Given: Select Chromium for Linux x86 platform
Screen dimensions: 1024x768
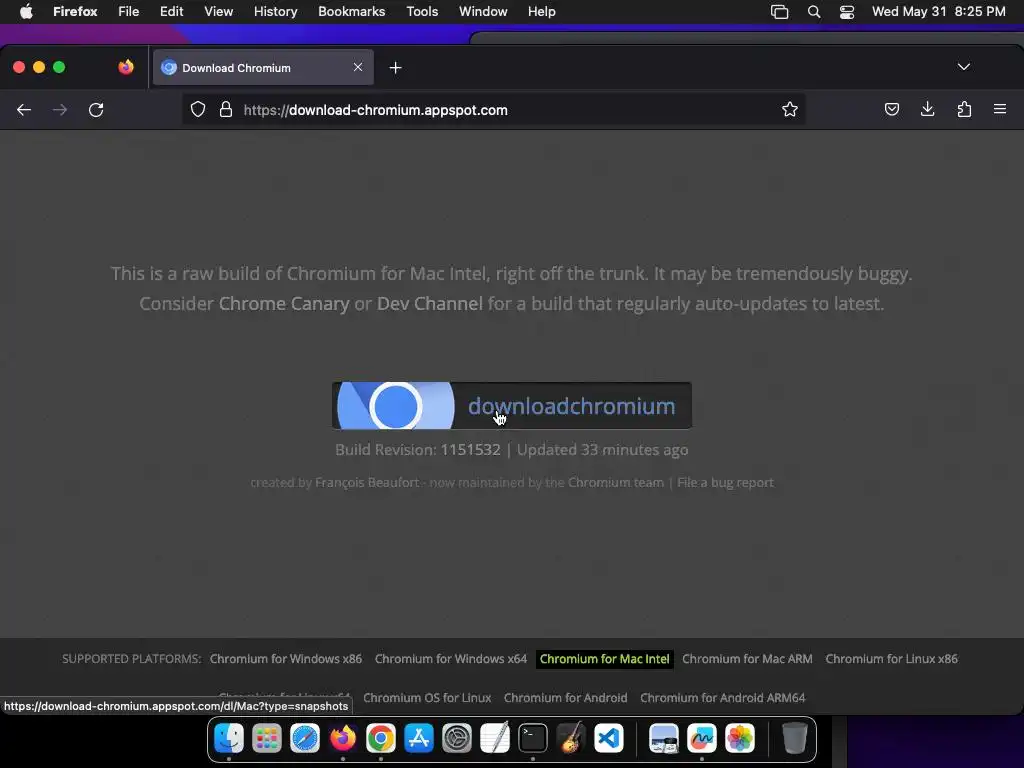Looking at the screenshot, I should click(891, 659).
